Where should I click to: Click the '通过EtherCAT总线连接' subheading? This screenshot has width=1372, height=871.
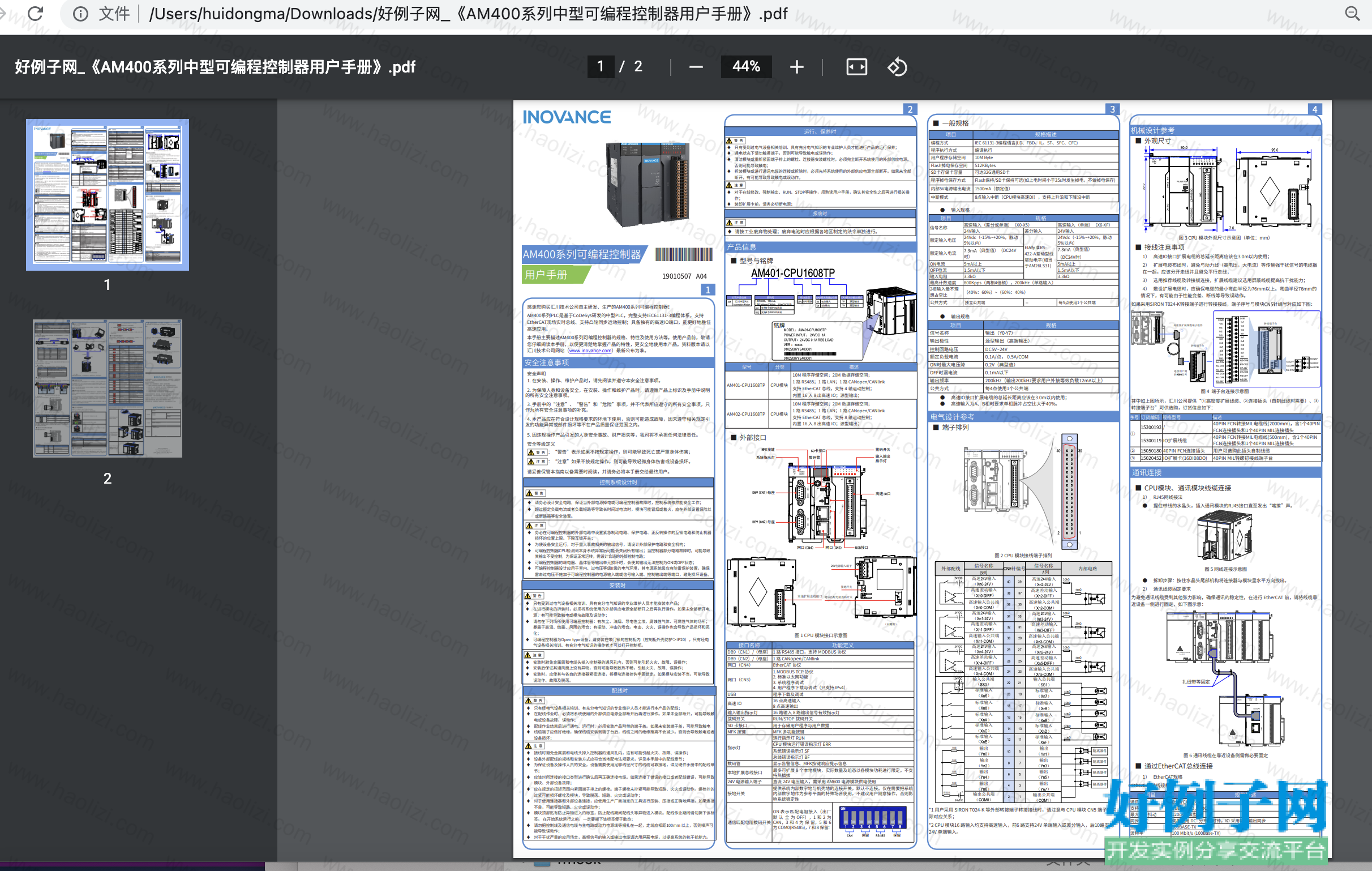1178,766
